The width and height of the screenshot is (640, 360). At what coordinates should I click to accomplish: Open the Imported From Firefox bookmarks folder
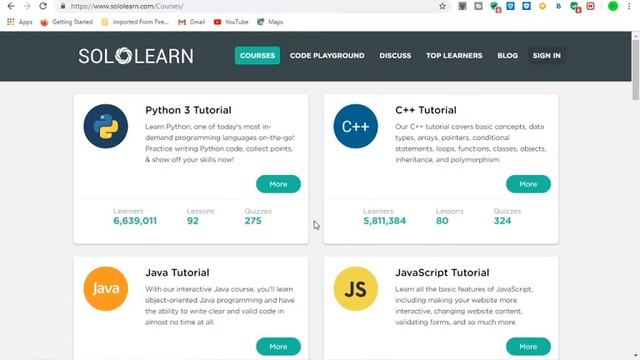tap(135, 22)
